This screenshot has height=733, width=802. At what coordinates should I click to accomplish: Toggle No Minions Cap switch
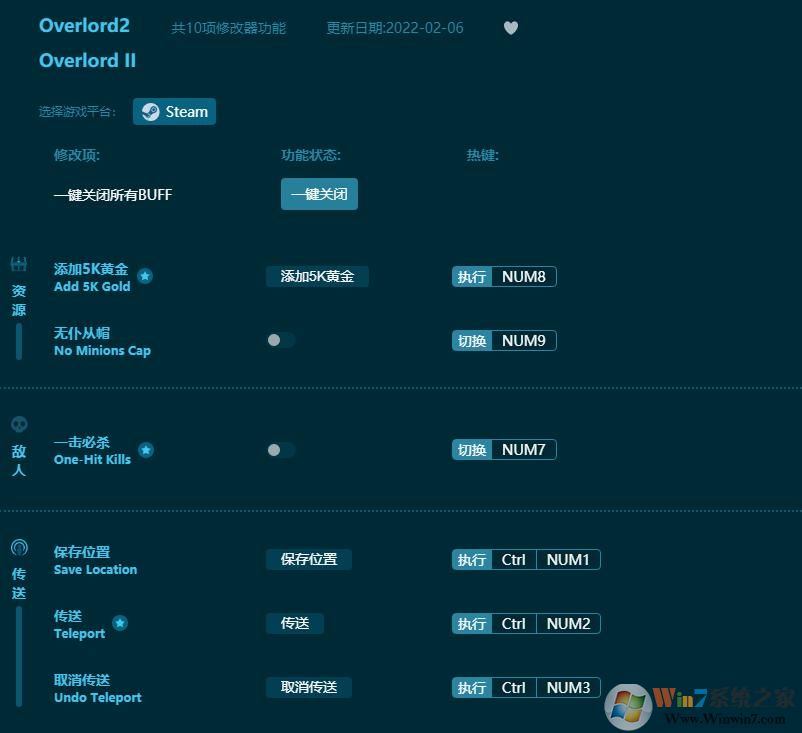pos(281,340)
